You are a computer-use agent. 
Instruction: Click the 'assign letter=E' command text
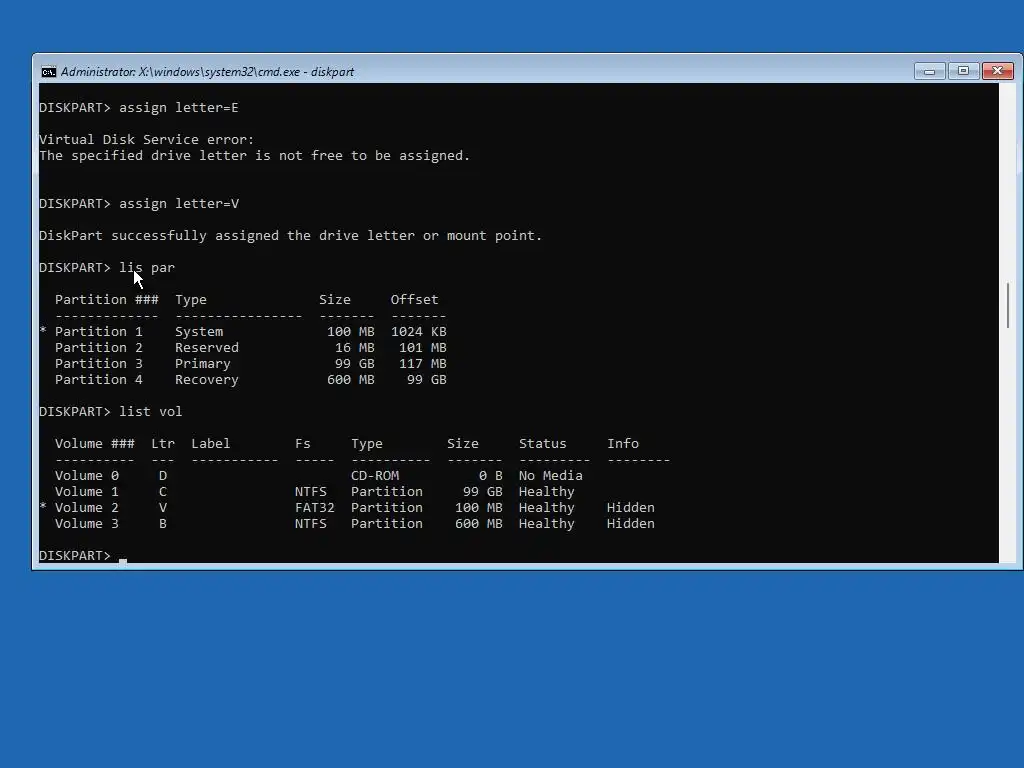(x=179, y=107)
